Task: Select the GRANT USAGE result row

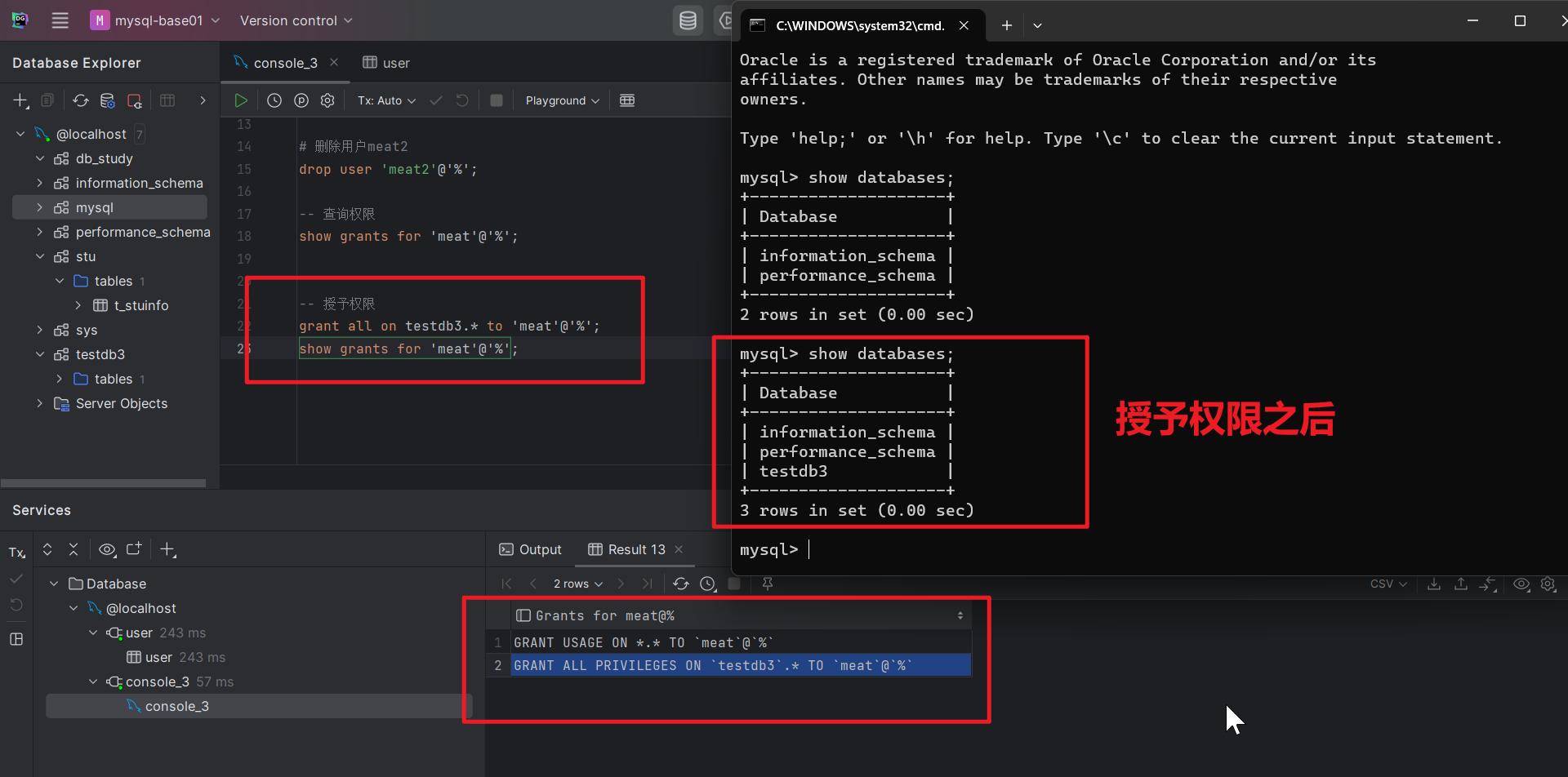Action: pyautogui.click(x=741, y=642)
